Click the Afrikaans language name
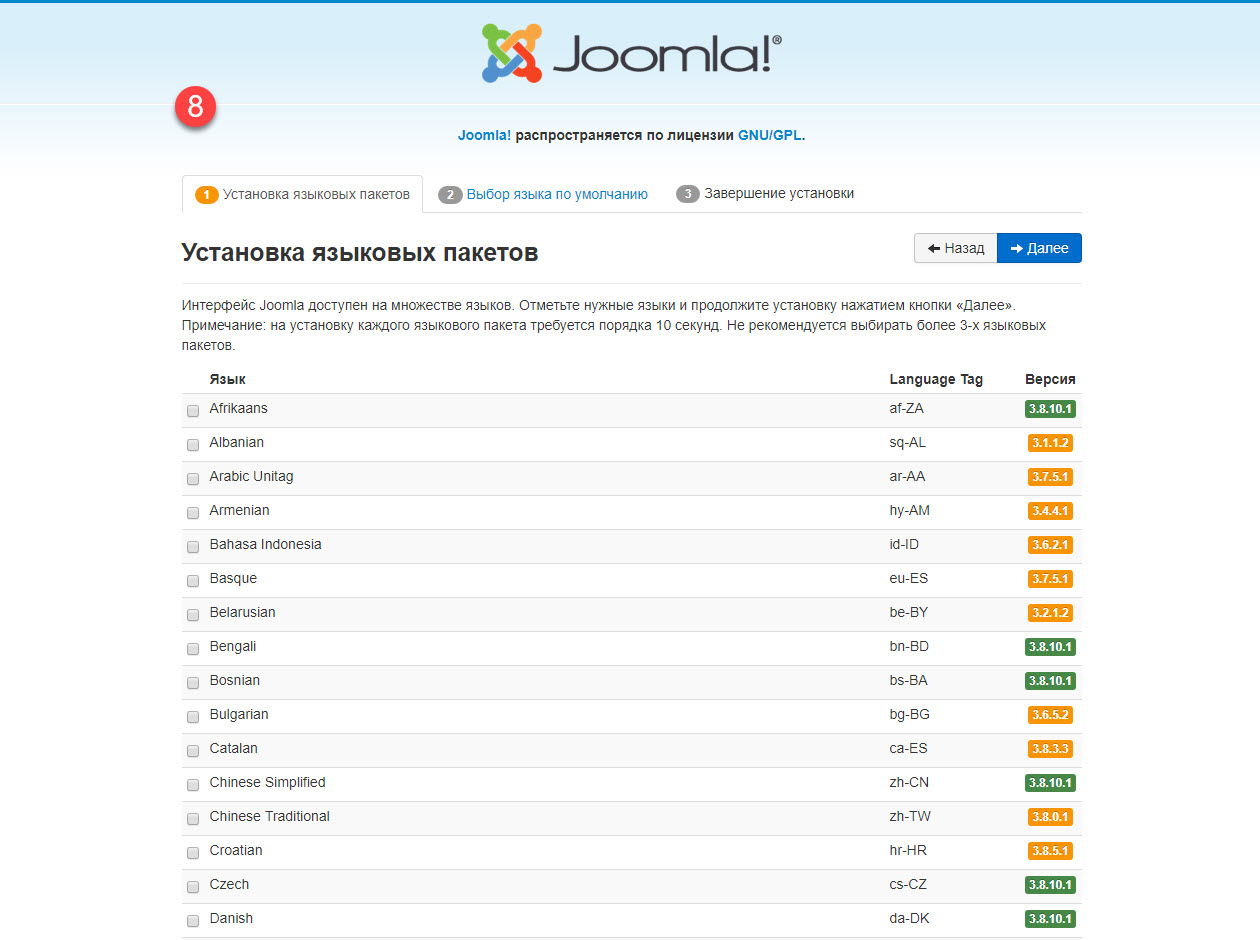Screen dimensions: 1260x940 coord(238,408)
